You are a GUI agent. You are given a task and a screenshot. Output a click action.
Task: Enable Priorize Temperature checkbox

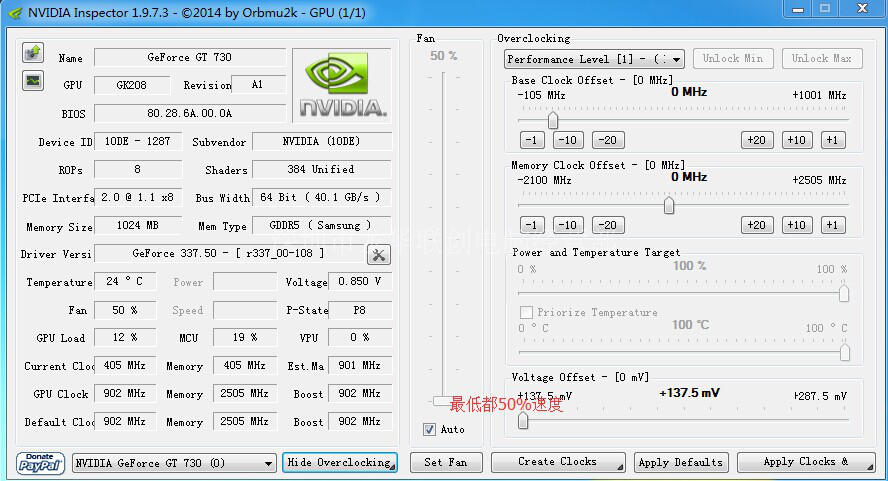(526, 312)
